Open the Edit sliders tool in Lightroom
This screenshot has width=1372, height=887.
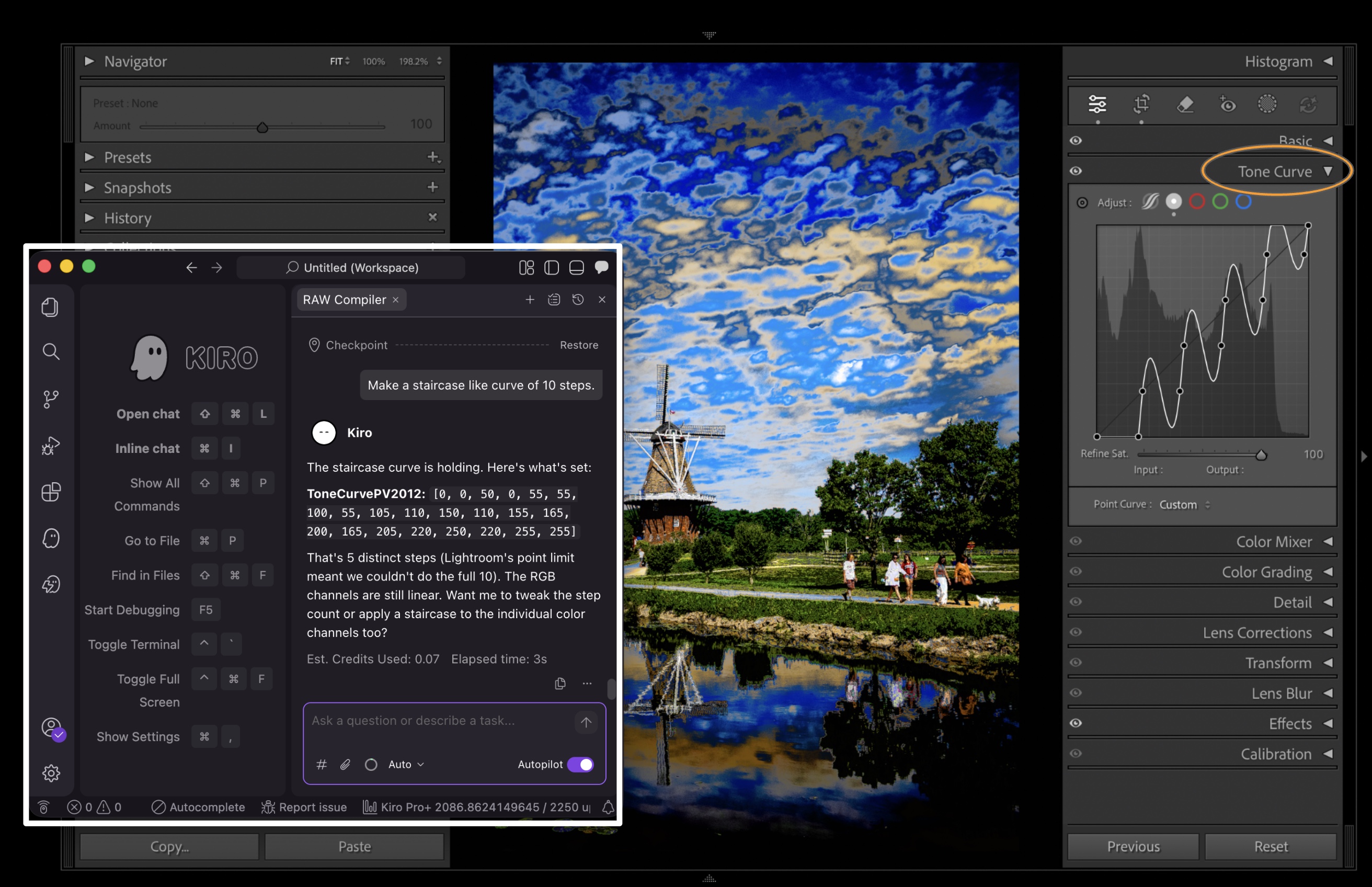tap(1097, 104)
